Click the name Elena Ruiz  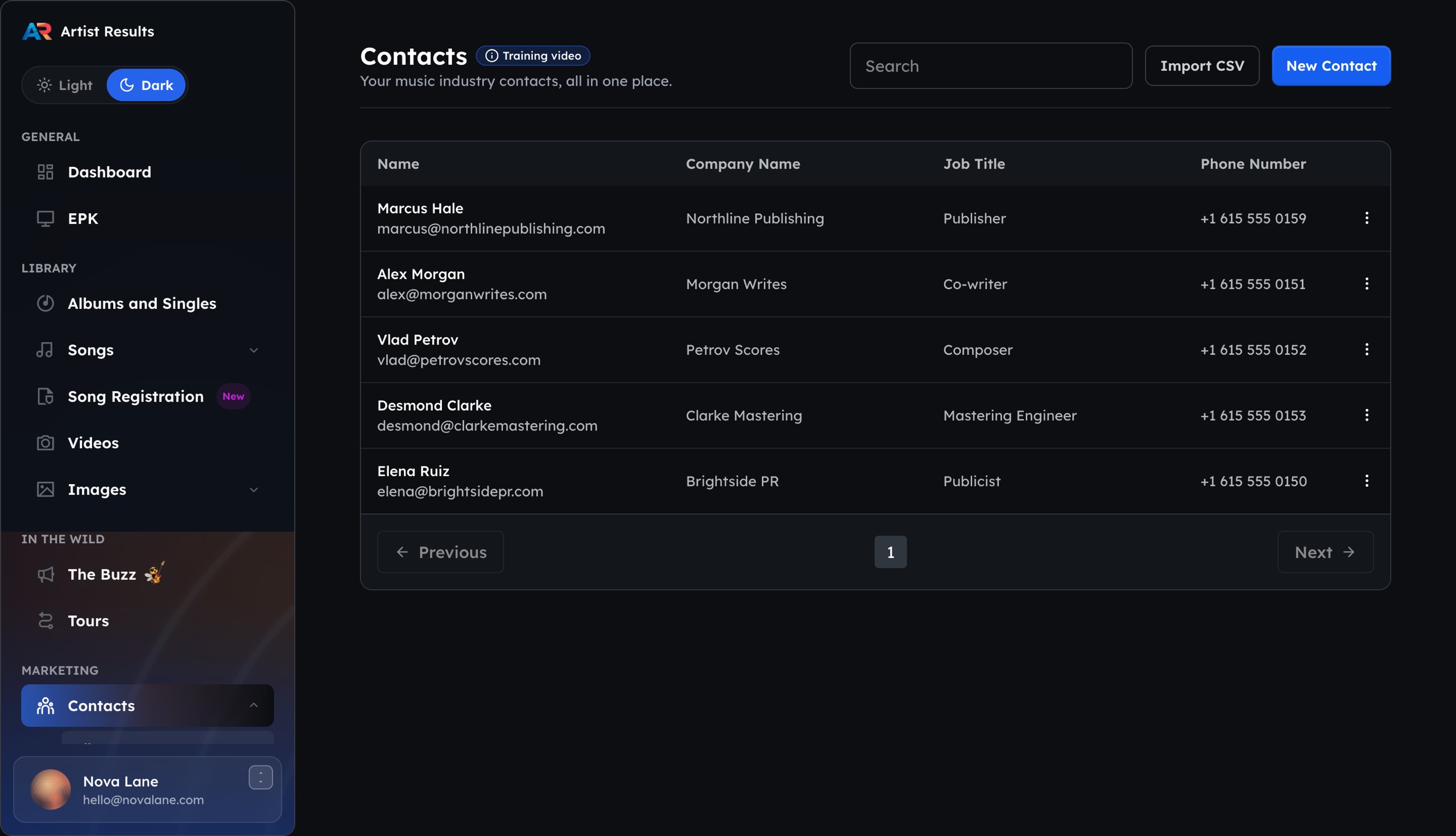point(413,471)
